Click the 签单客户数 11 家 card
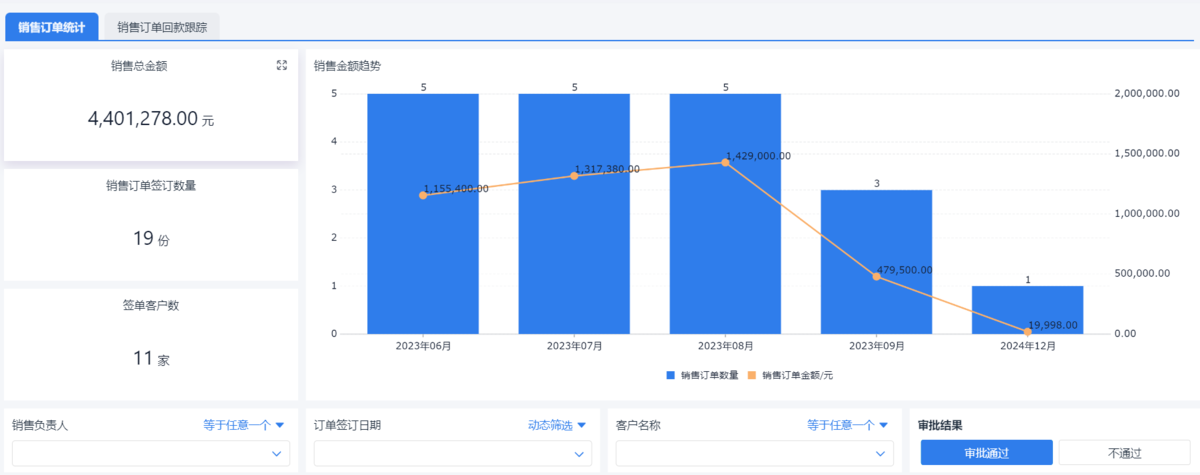 (151, 344)
